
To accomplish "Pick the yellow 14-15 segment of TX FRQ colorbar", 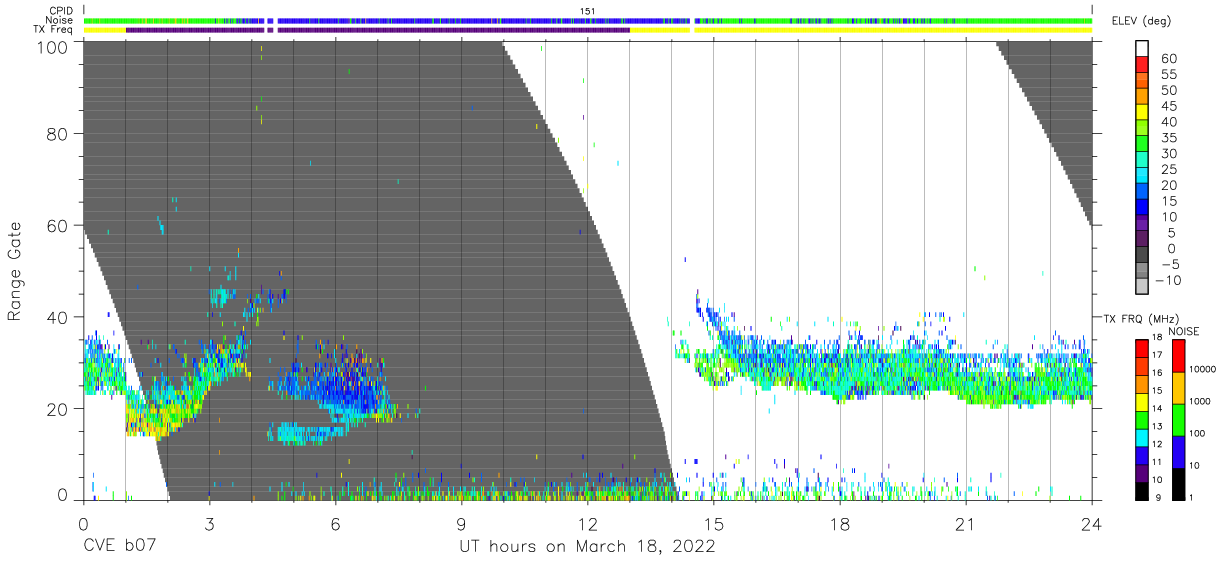I will click(x=1144, y=401).
